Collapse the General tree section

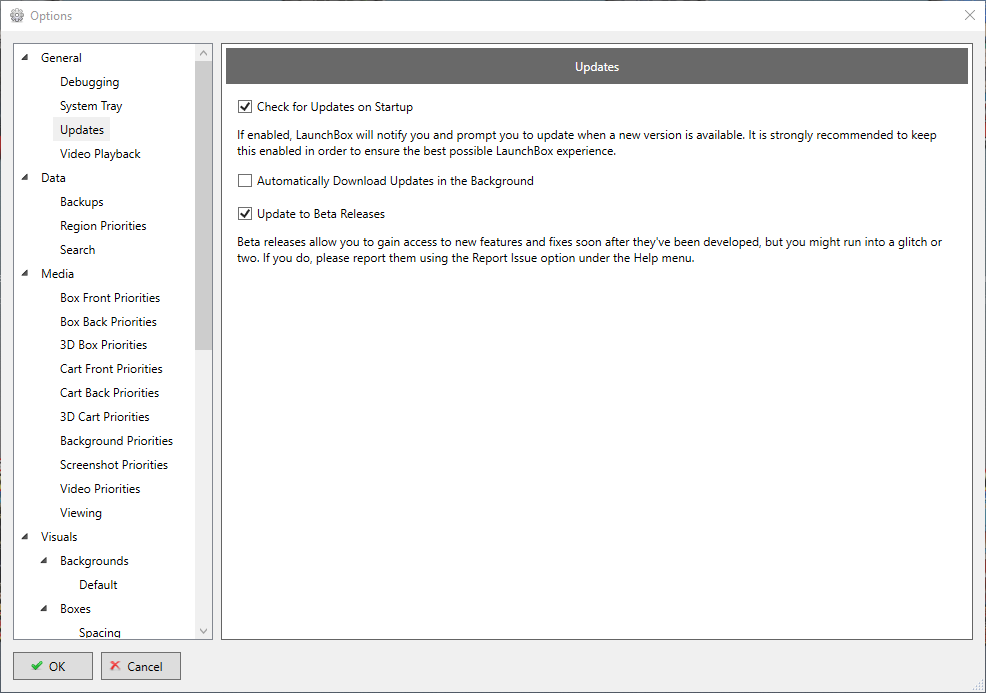coord(25,57)
